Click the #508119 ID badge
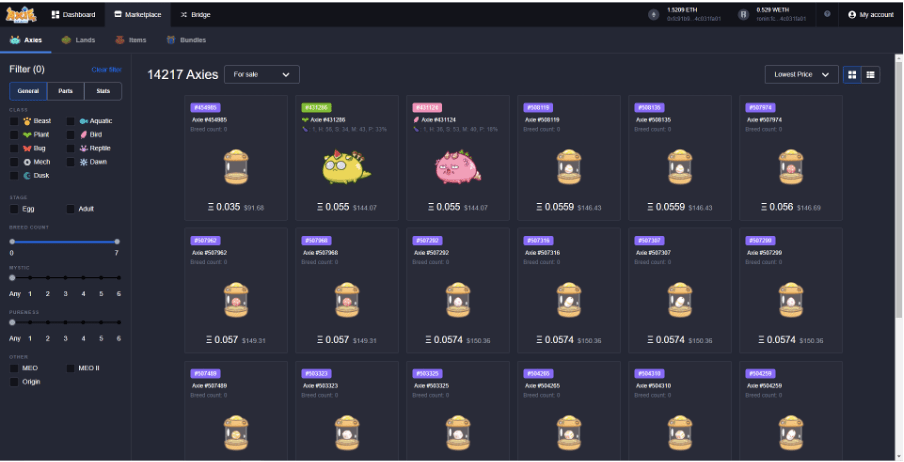 tap(538, 107)
